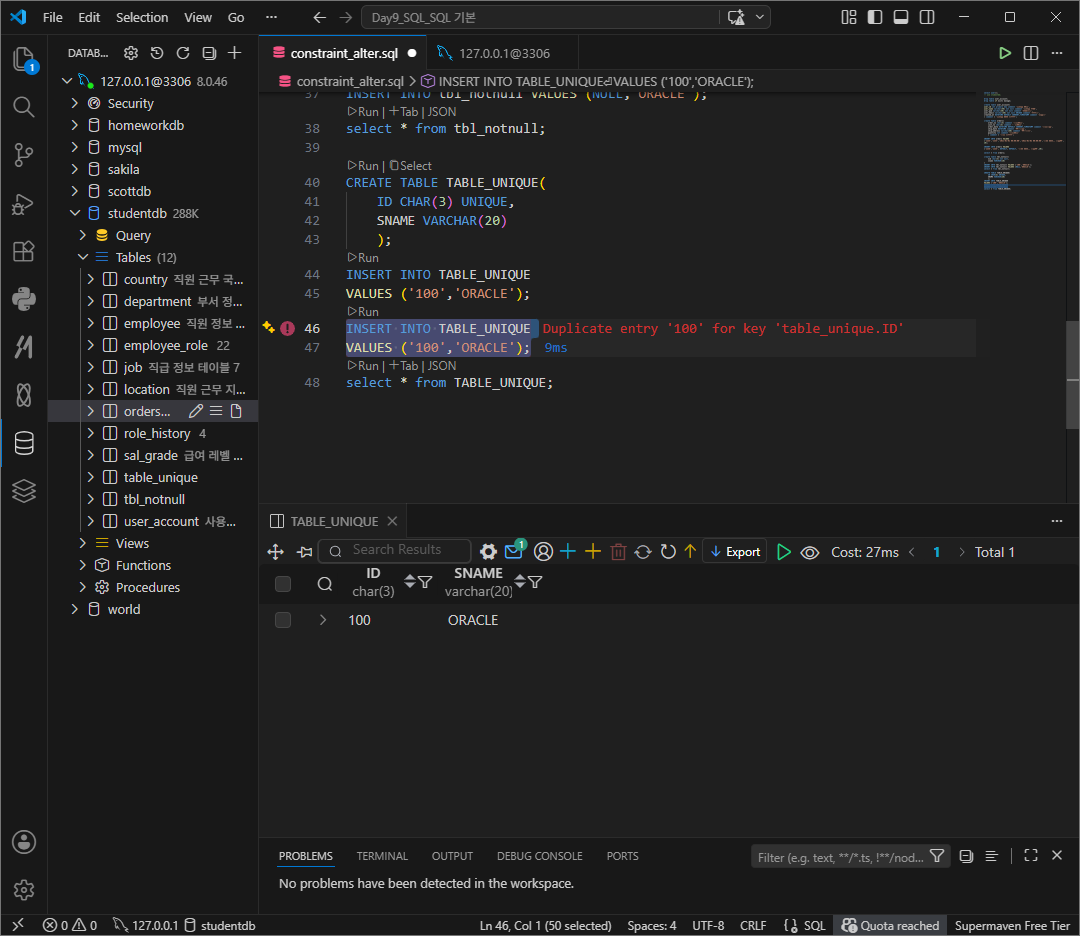Run the SQL file with the play icon
This screenshot has height=936, width=1080.
[x=1005, y=53]
